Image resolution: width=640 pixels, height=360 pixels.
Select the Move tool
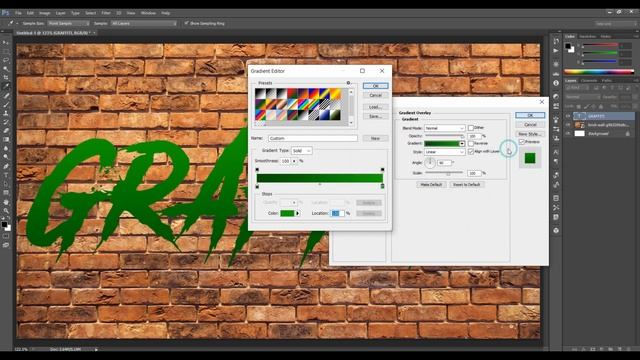tap(6, 42)
